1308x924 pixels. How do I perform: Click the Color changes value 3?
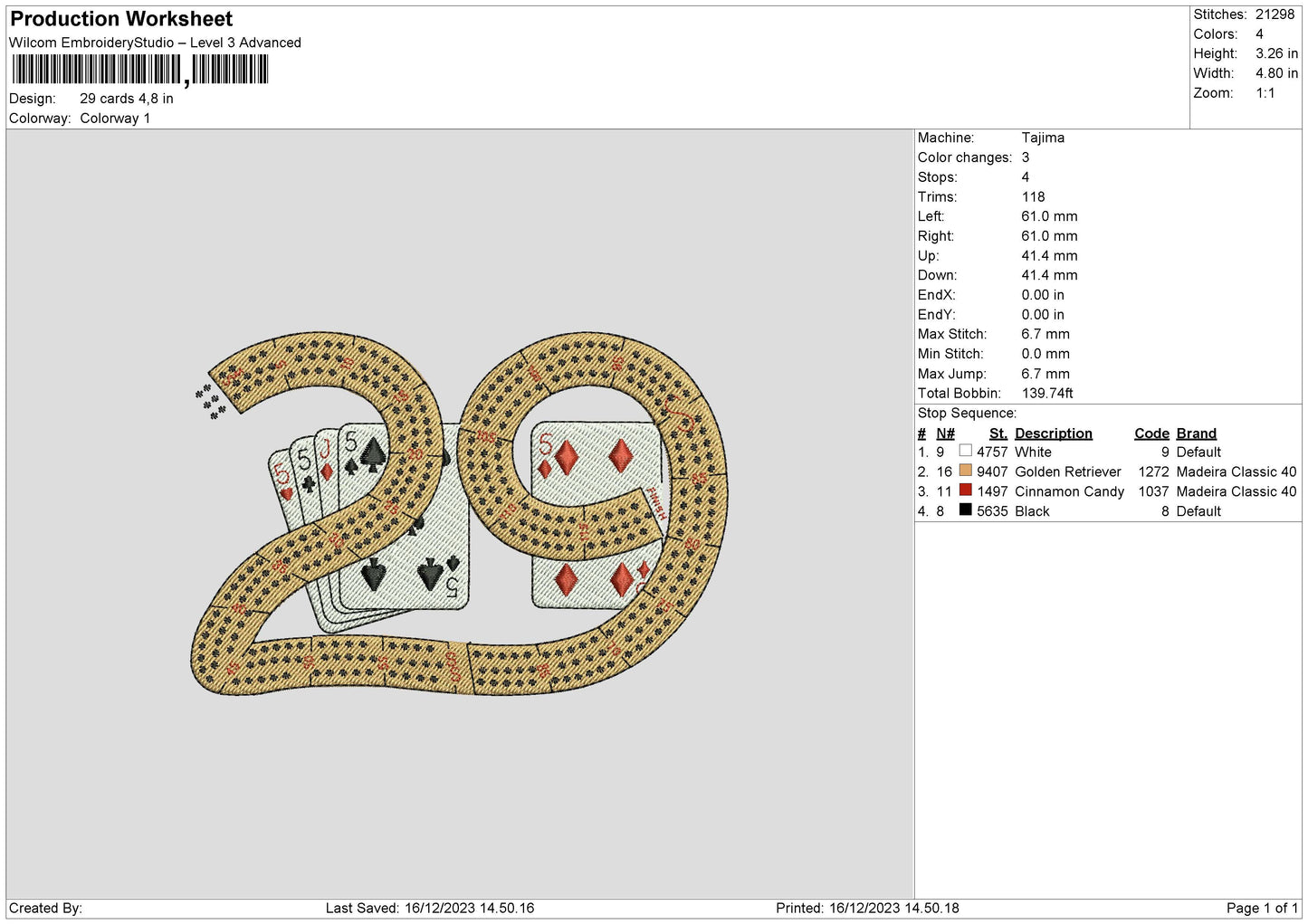(1026, 157)
